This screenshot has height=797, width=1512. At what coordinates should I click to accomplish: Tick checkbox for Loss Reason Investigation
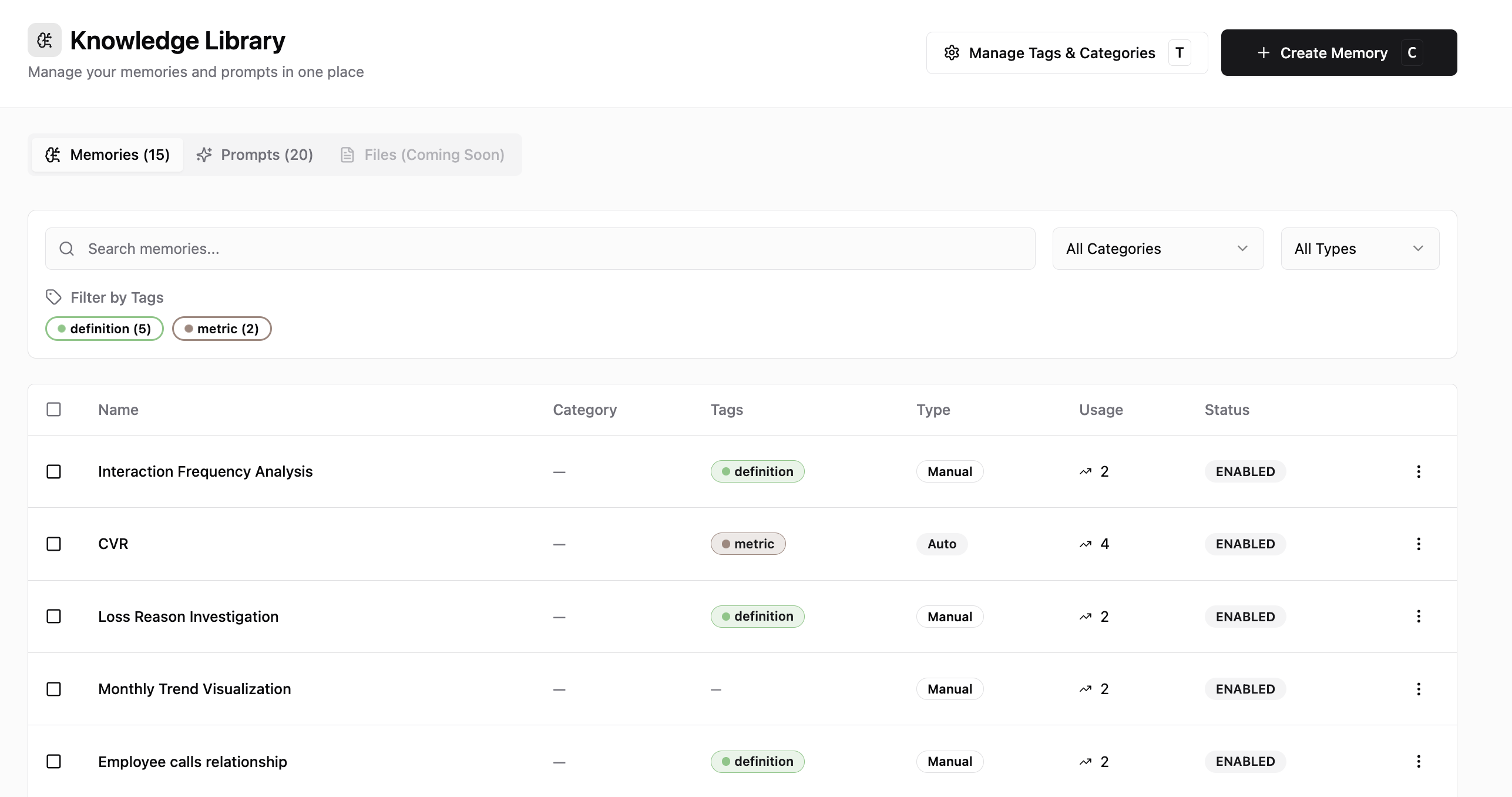[53, 617]
